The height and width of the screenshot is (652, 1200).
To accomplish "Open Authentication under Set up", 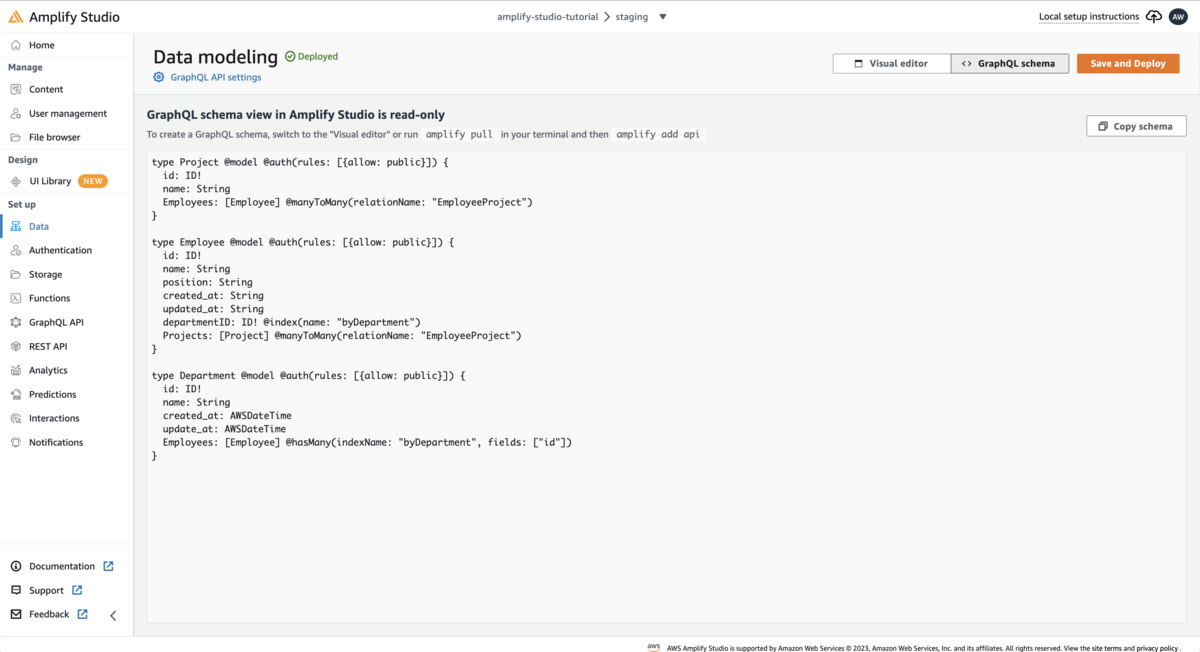I will tap(60, 250).
